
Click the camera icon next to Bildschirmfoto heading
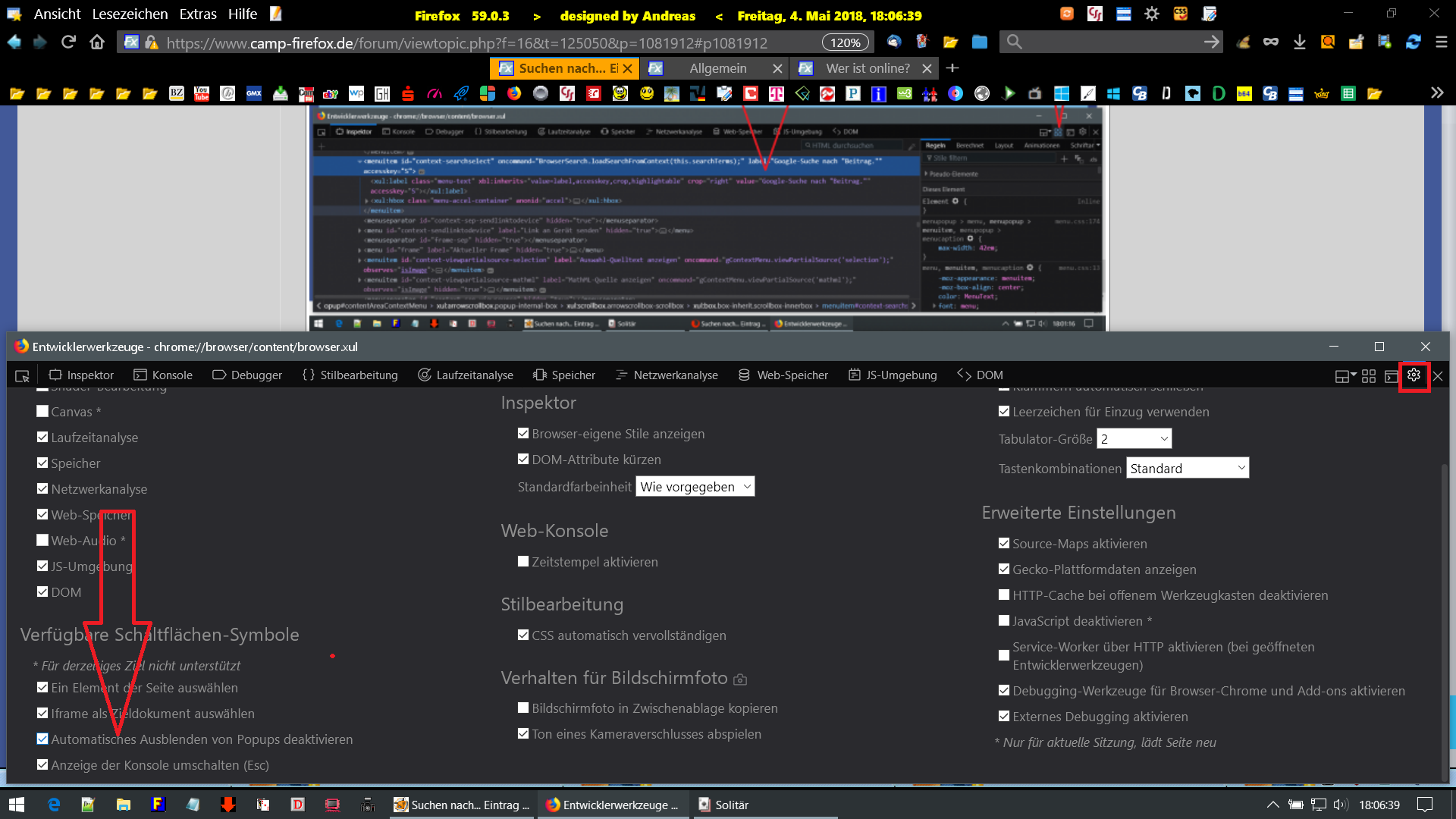point(740,679)
